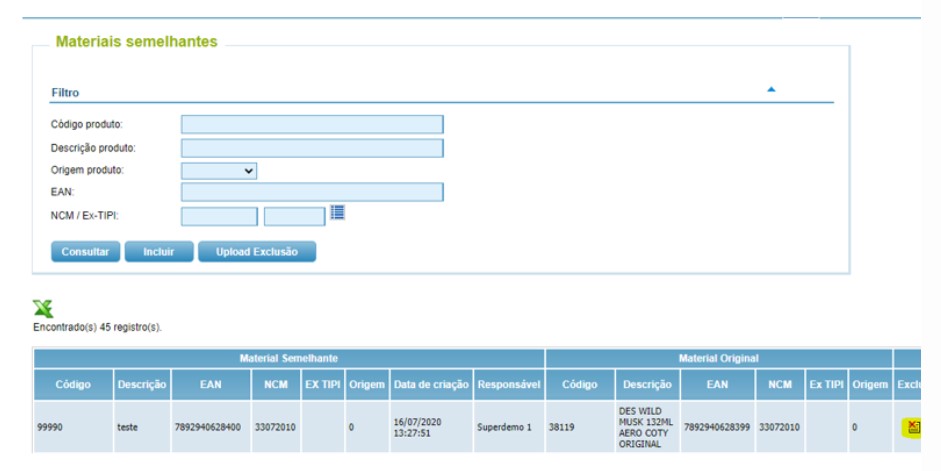Open the NCM lookup list icon
The image size is (941, 471).
pyautogui.click(x=337, y=212)
